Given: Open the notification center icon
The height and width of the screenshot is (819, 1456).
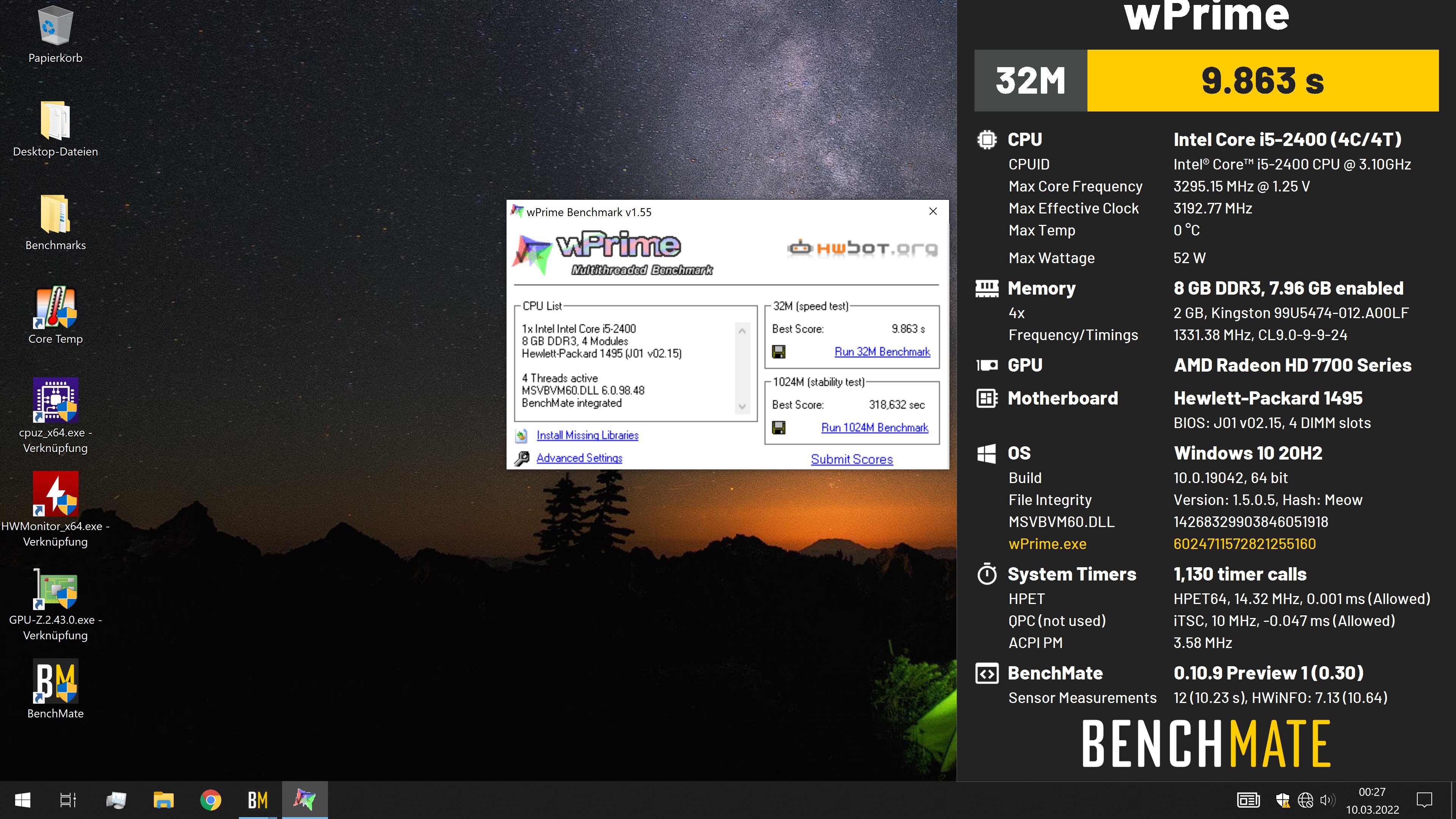Looking at the screenshot, I should [x=1425, y=800].
